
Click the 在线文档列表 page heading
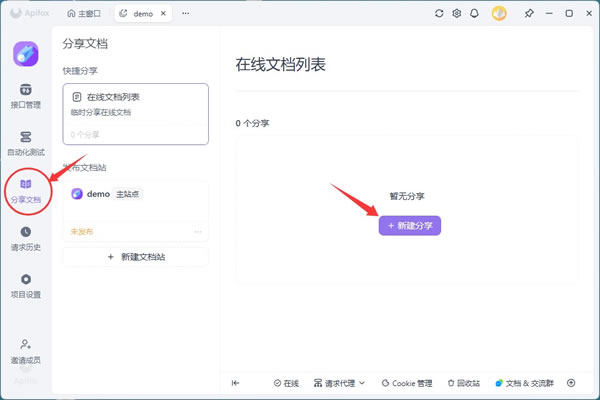click(280, 64)
